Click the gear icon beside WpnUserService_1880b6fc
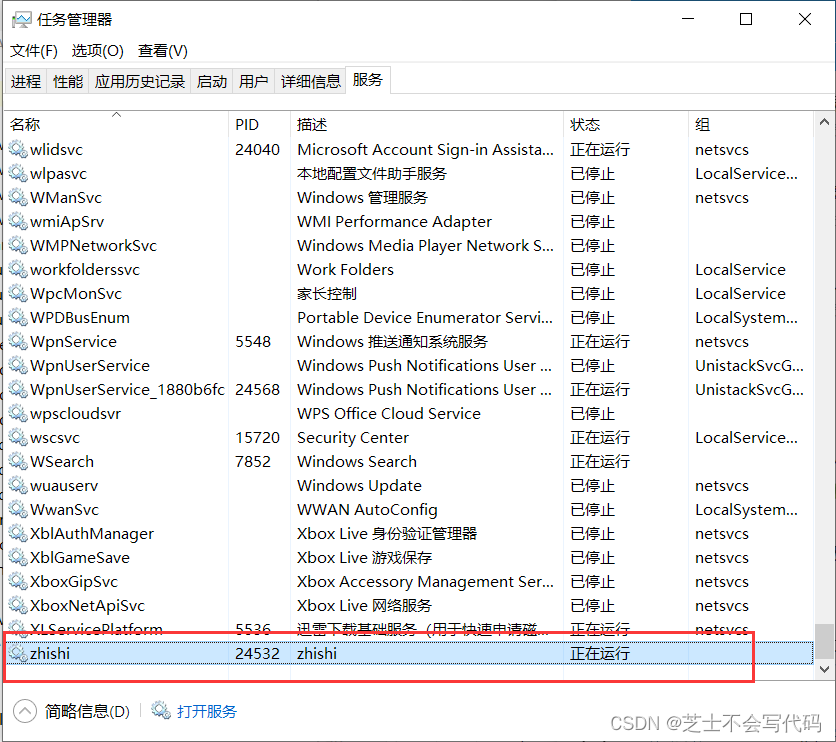The height and width of the screenshot is (742, 836). click(x=18, y=389)
